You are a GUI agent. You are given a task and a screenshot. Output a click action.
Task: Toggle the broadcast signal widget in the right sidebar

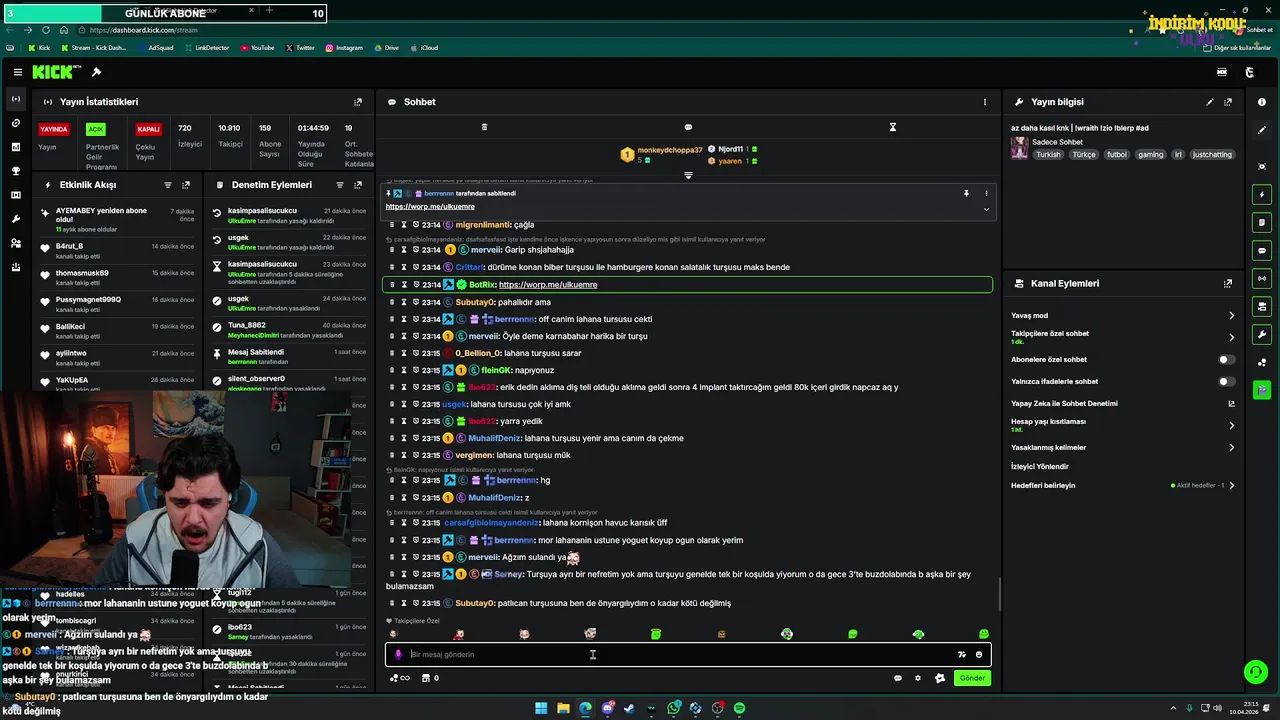point(1262,278)
